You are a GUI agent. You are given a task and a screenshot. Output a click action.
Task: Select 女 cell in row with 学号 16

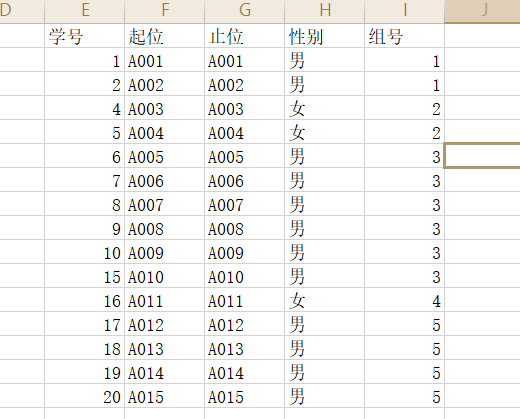coord(325,300)
